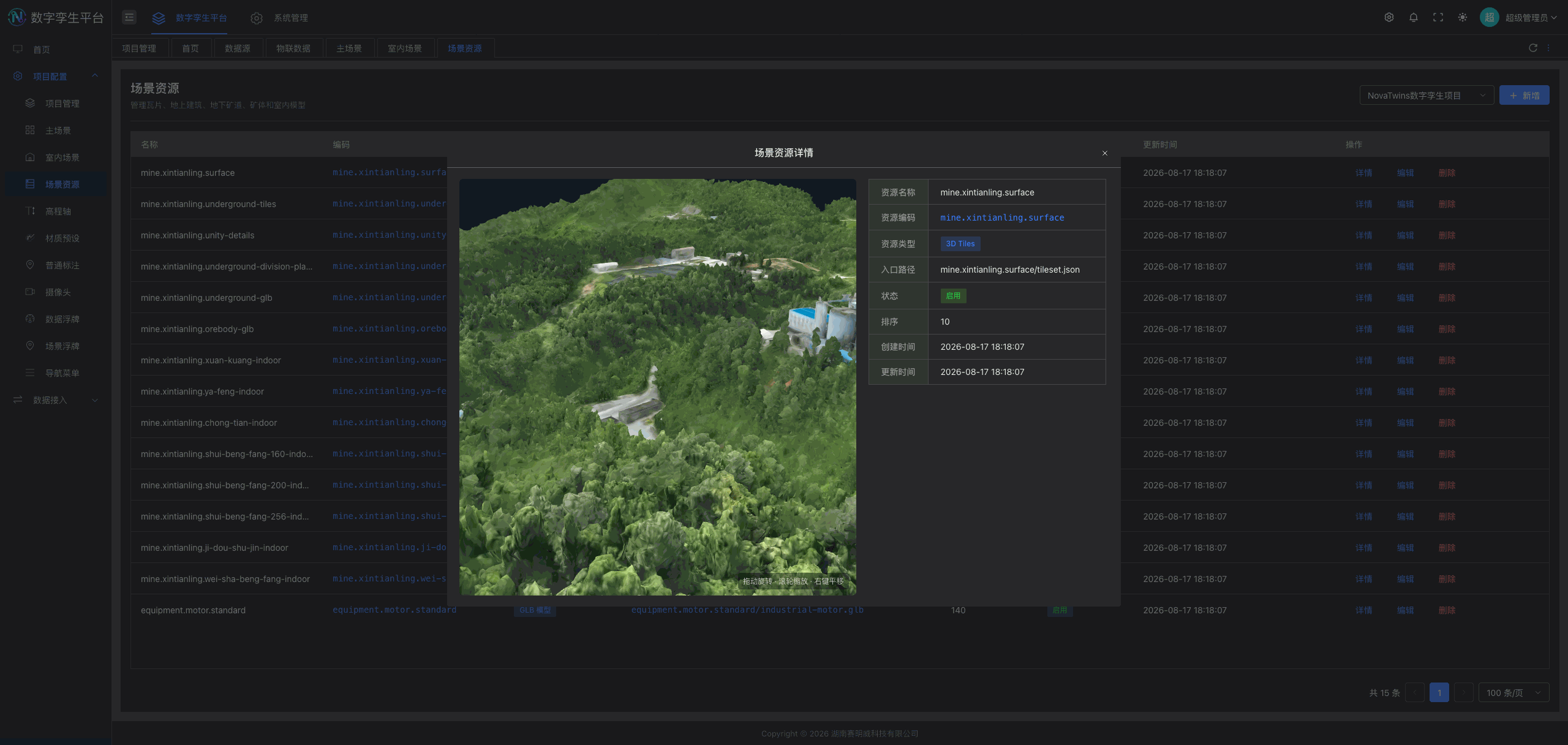Click the 超 user avatar
The width and height of the screenshot is (1568, 745).
(x=1489, y=17)
